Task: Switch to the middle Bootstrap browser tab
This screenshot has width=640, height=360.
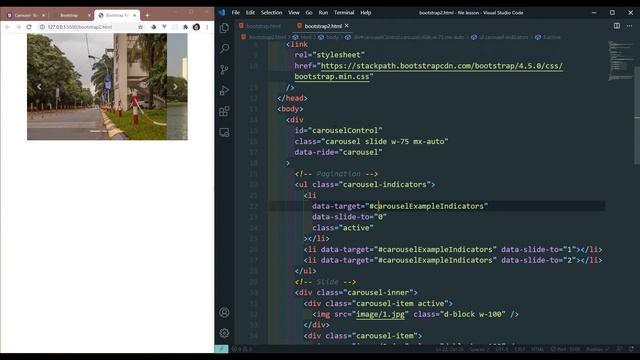Action: pos(71,15)
